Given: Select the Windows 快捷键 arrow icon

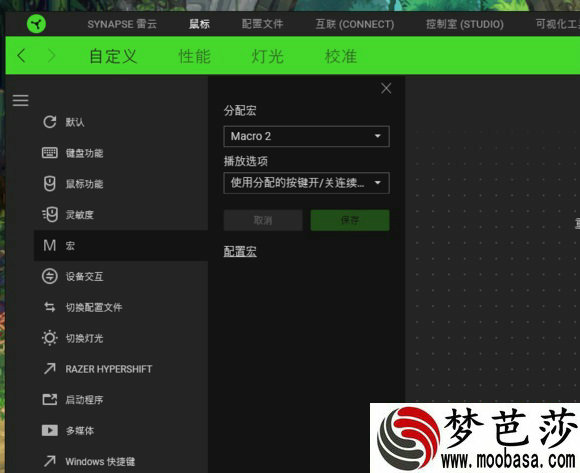Looking at the screenshot, I should tap(50, 461).
